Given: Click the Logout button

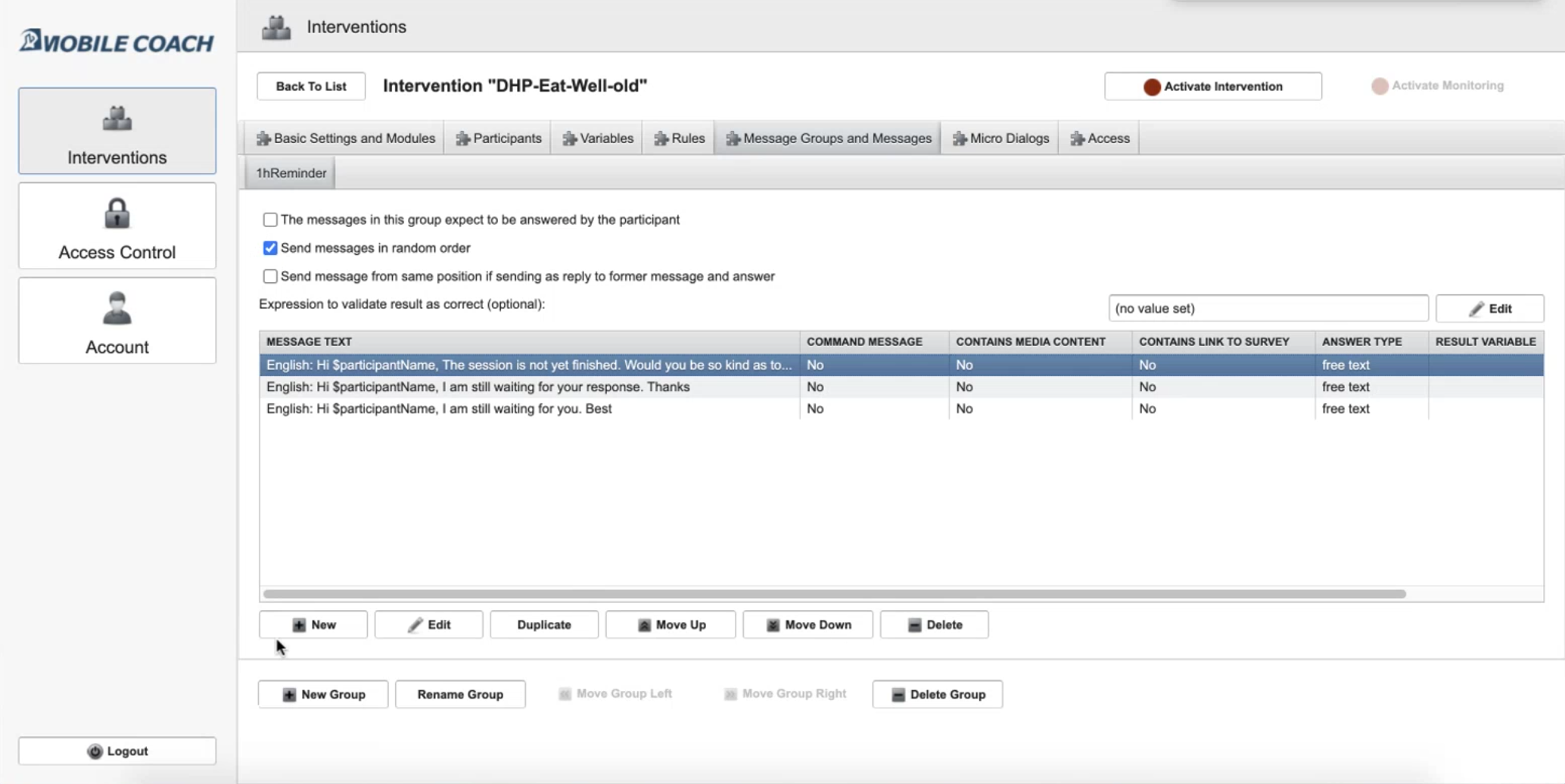Looking at the screenshot, I should (117, 751).
